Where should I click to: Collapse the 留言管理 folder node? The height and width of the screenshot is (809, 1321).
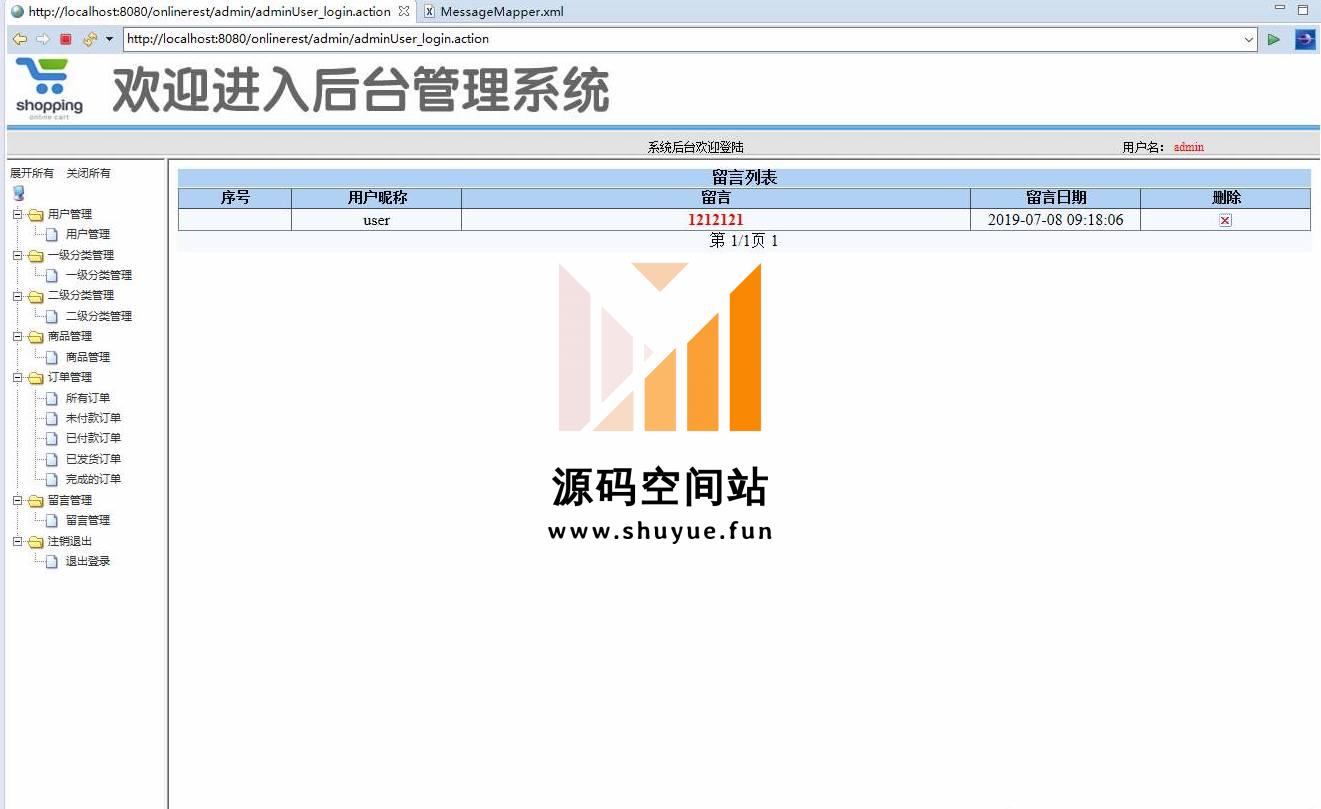click(x=17, y=501)
